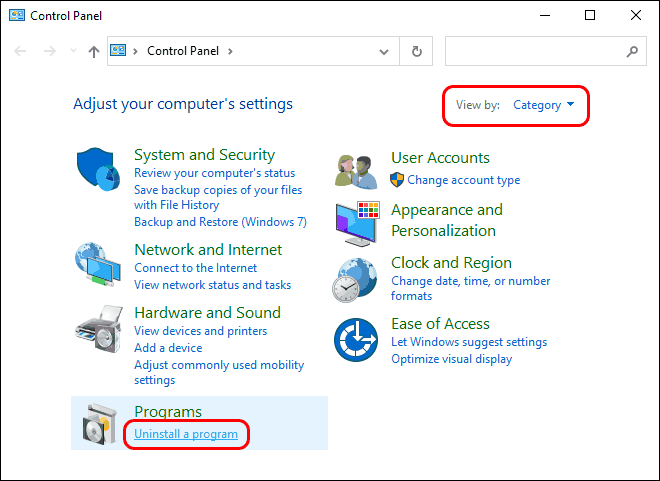This screenshot has width=660, height=481.
Task: Open the recent locations dropdown arrow
Action: (73, 51)
